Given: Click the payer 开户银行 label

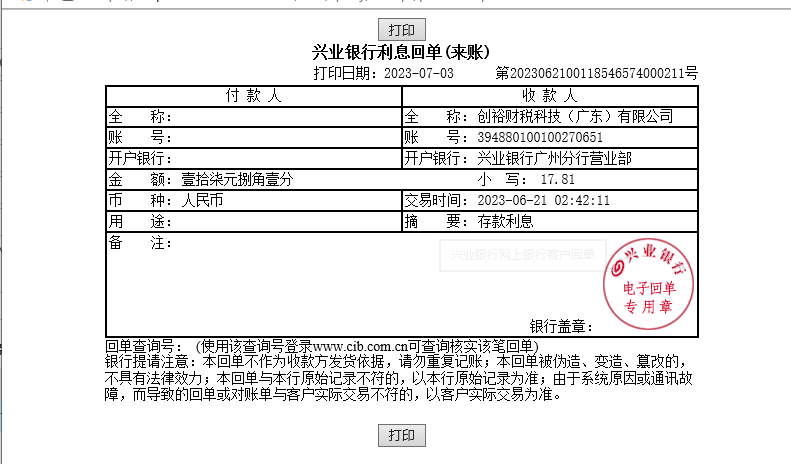Looking at the screenshot, I should (140, 158).
